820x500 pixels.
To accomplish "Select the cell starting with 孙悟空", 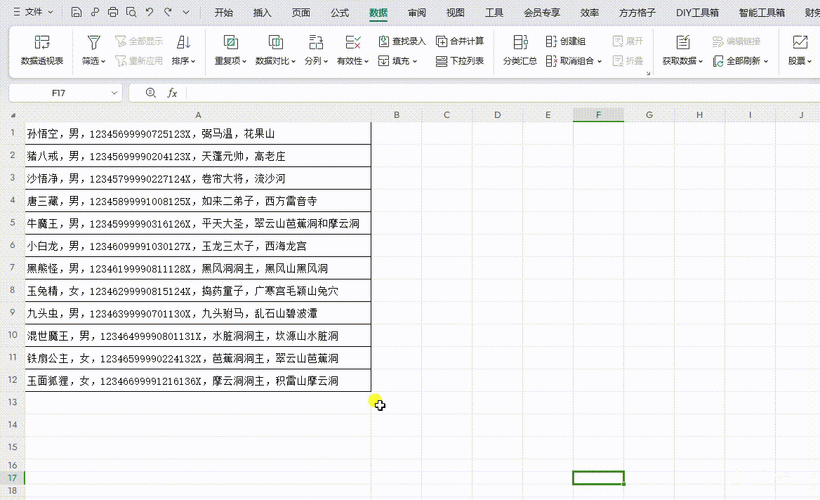I will click(198, 133).
